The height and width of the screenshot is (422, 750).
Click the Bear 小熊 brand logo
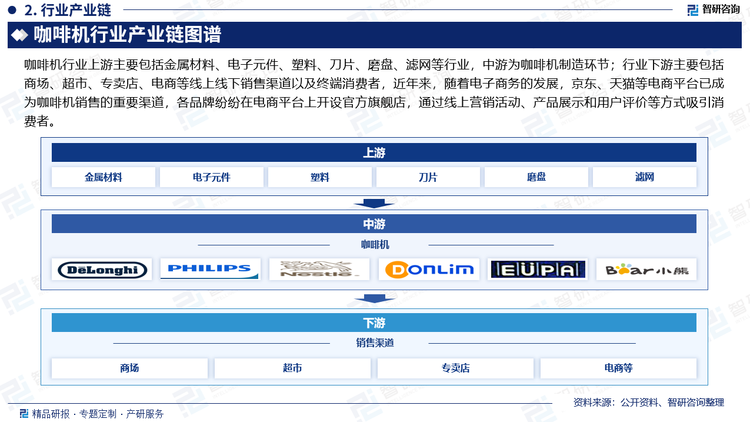tap(647, 270)
